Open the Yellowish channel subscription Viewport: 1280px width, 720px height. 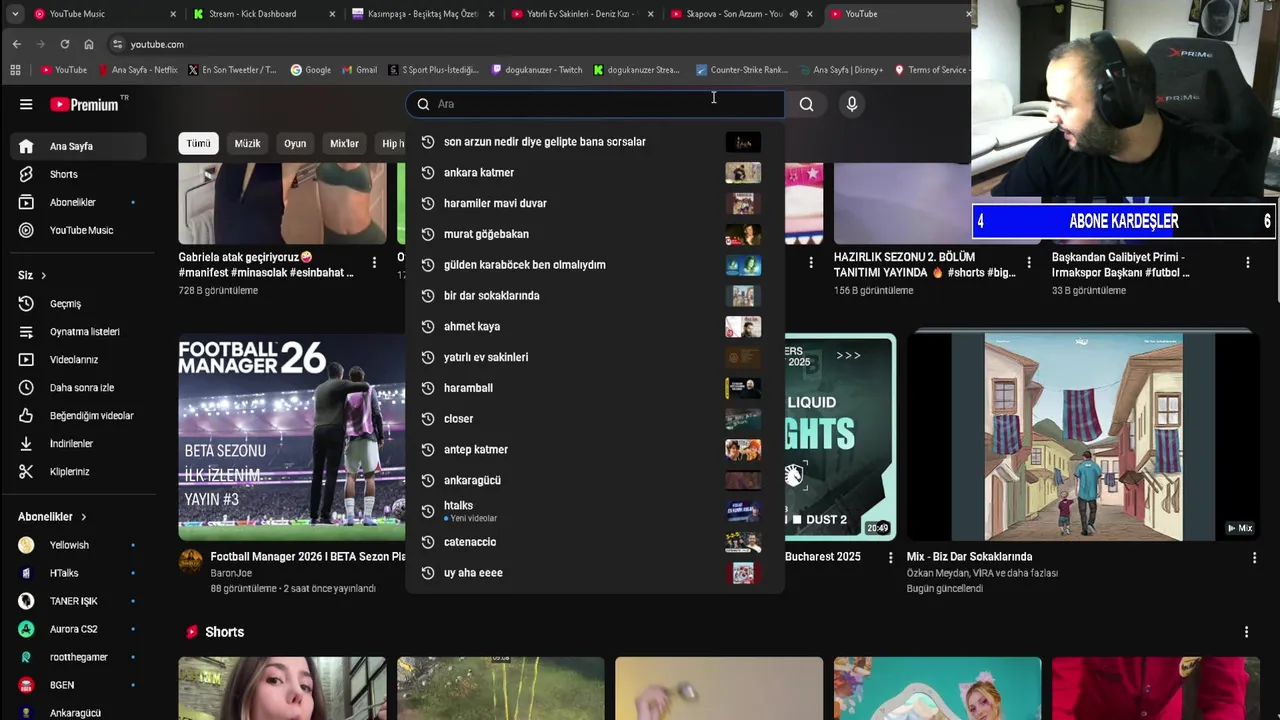tap(78, 545)
